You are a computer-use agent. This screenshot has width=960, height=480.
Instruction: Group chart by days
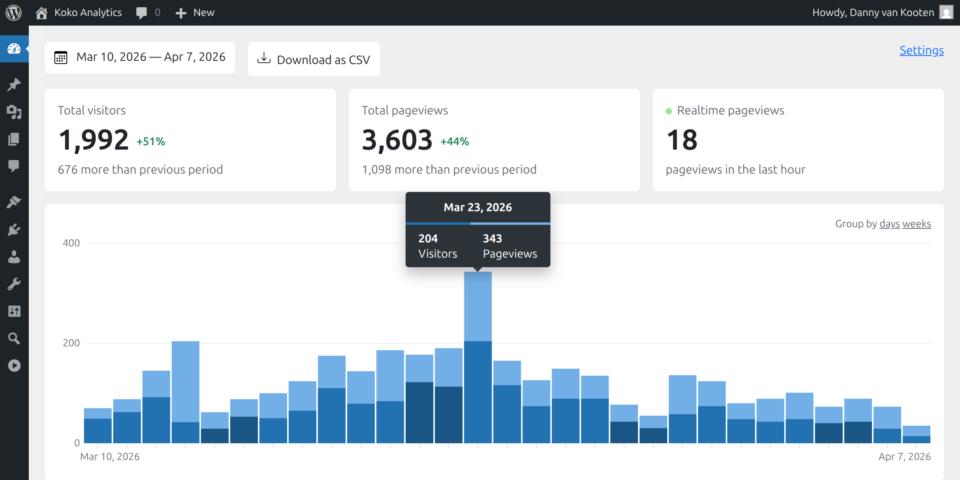click(888, 224)
